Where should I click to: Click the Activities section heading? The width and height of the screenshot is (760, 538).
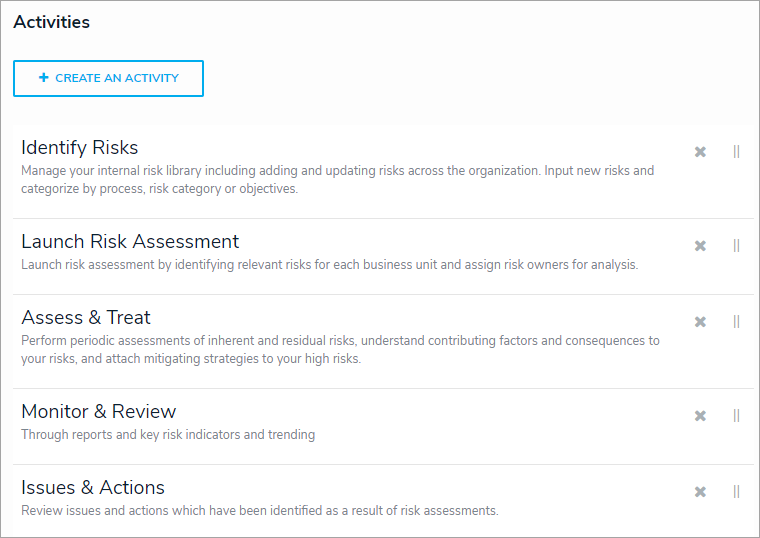(x=51, y=22)
